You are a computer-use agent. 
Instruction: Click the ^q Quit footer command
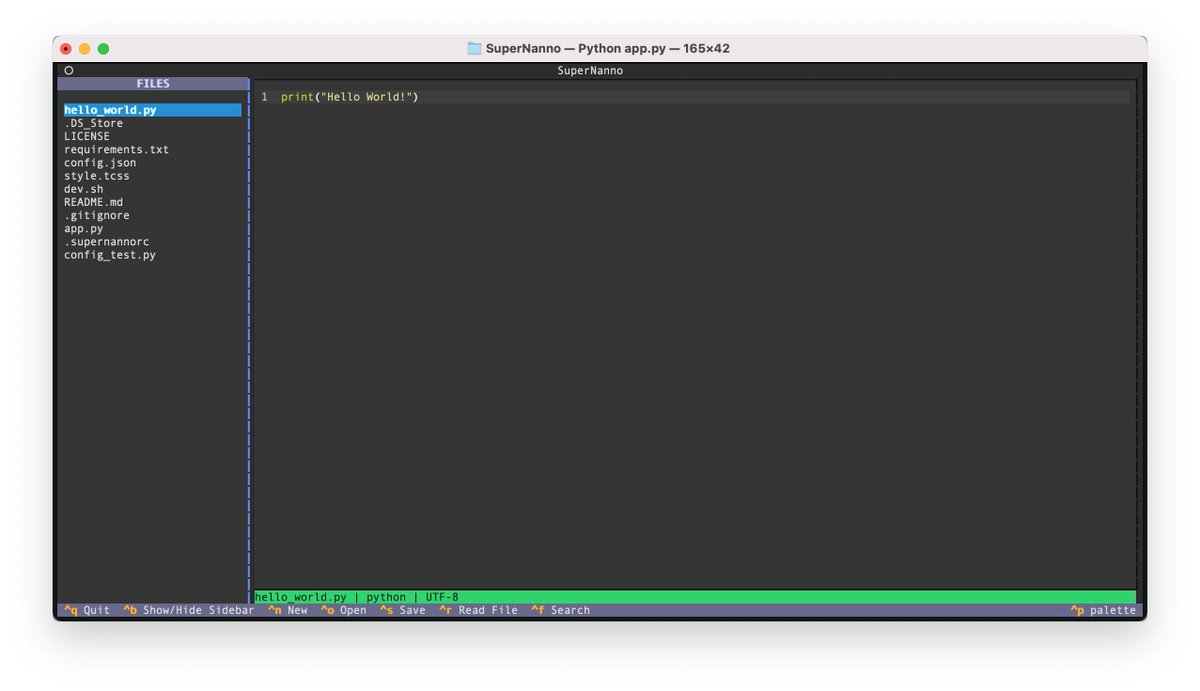coord(87,610)
